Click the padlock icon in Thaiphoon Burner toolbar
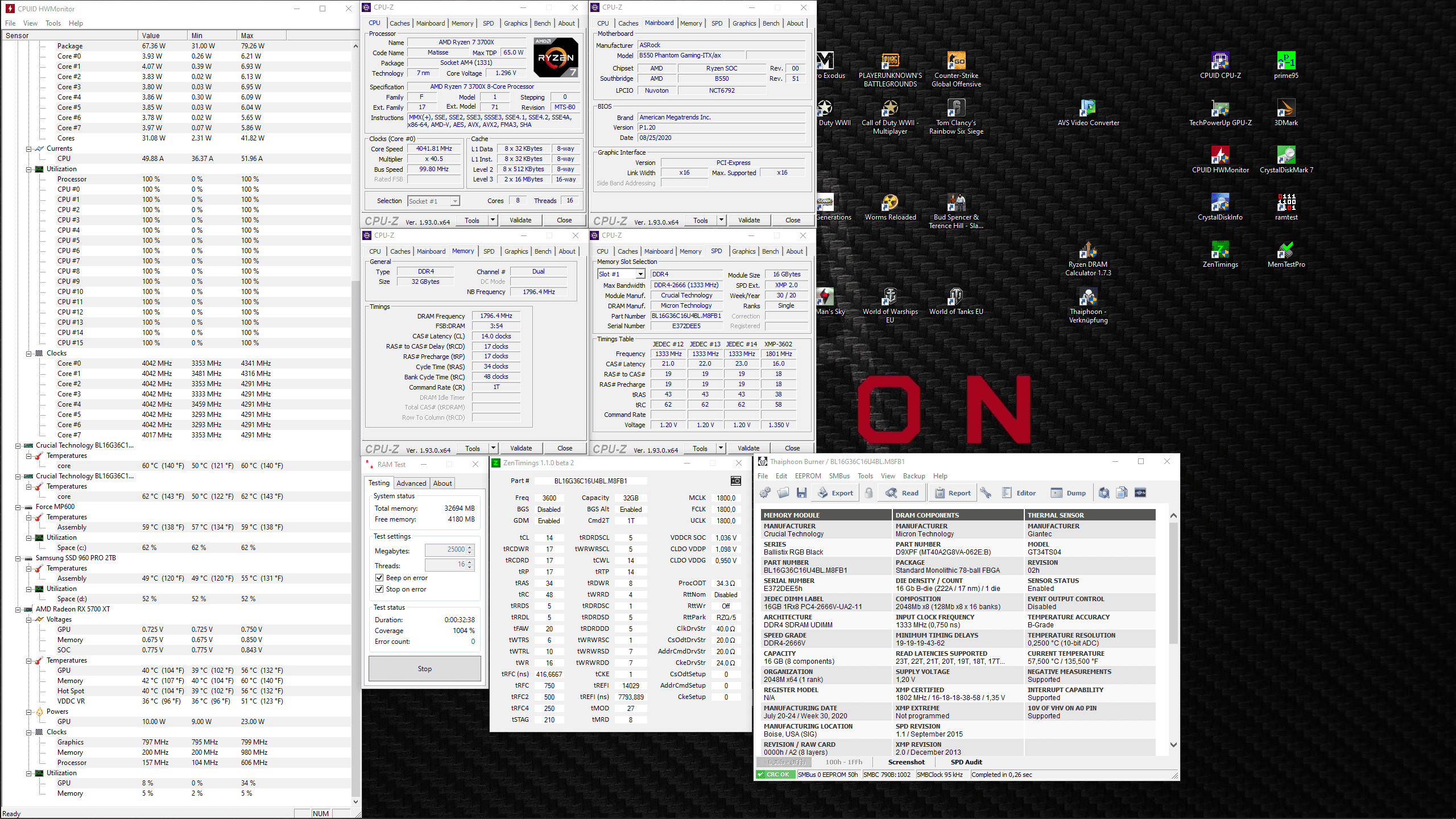This screenshot has width=1456, height=819. 868,493
